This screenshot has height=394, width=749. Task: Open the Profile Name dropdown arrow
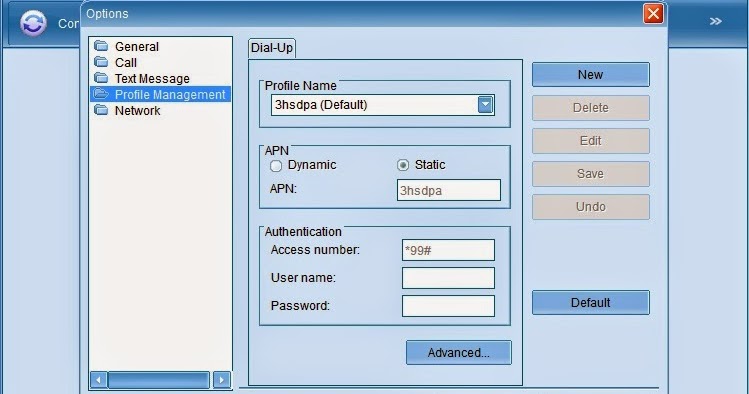coord(485,105)
